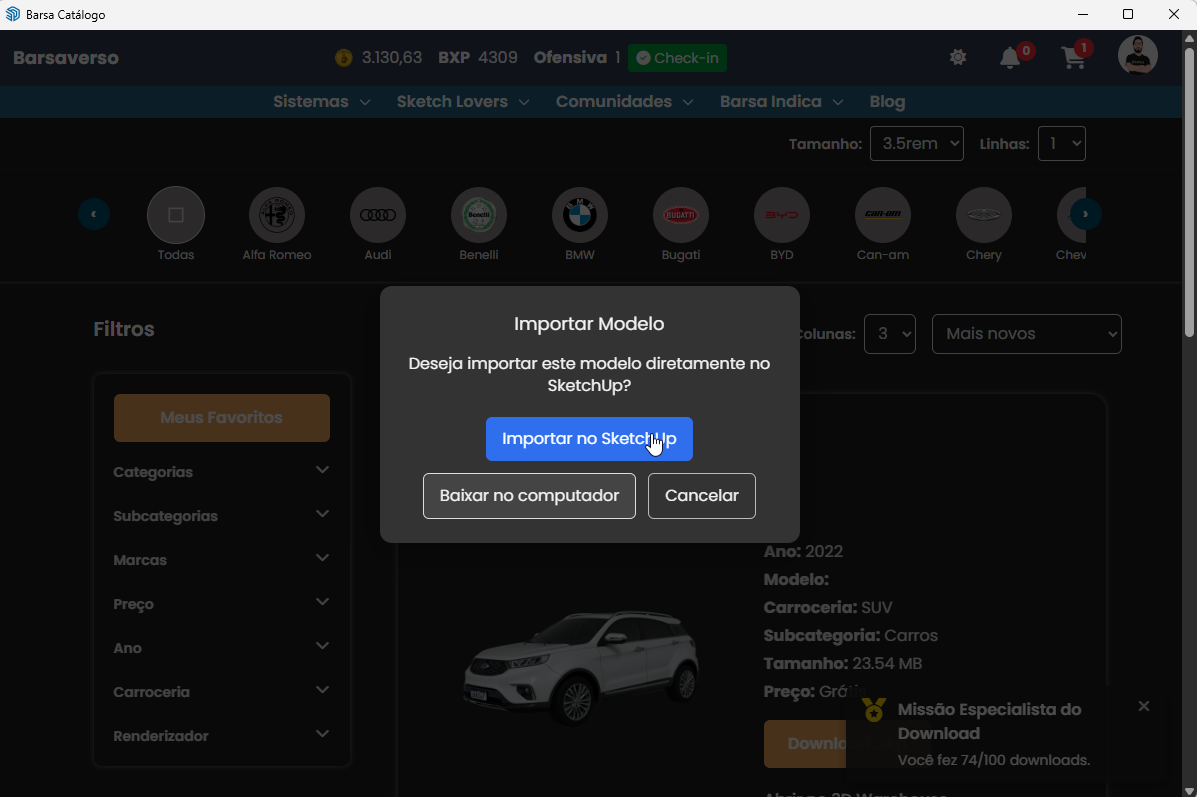Open the Mais novos sort dropdown
This screenshot has height=797, width=1197.
[x=1026, y=334]
